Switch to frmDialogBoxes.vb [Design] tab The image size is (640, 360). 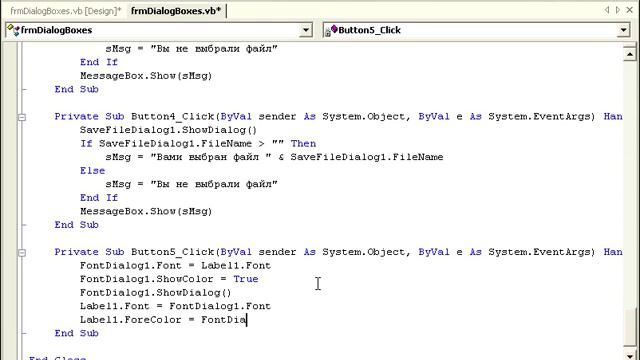[66, 11]
